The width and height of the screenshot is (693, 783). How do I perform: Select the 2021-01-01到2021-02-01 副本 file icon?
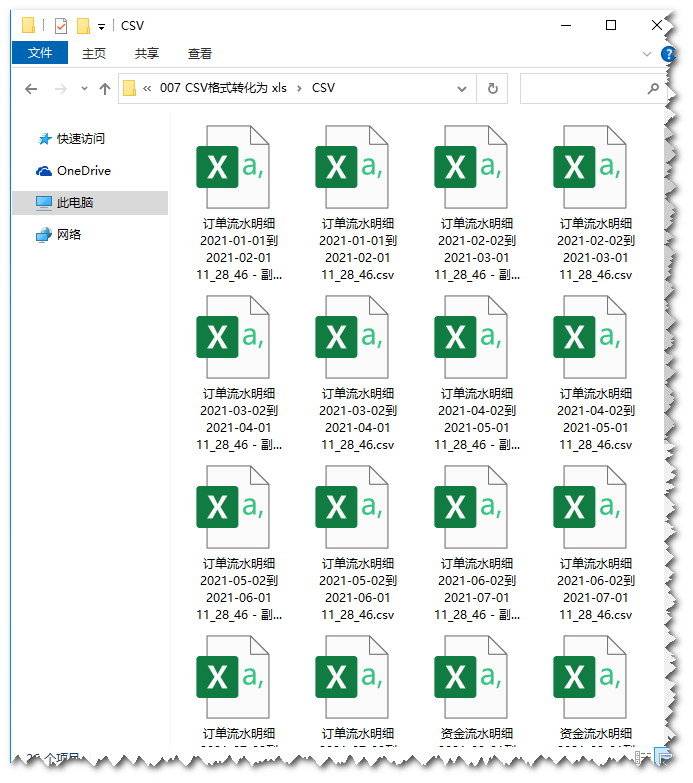tap(233, 167)
